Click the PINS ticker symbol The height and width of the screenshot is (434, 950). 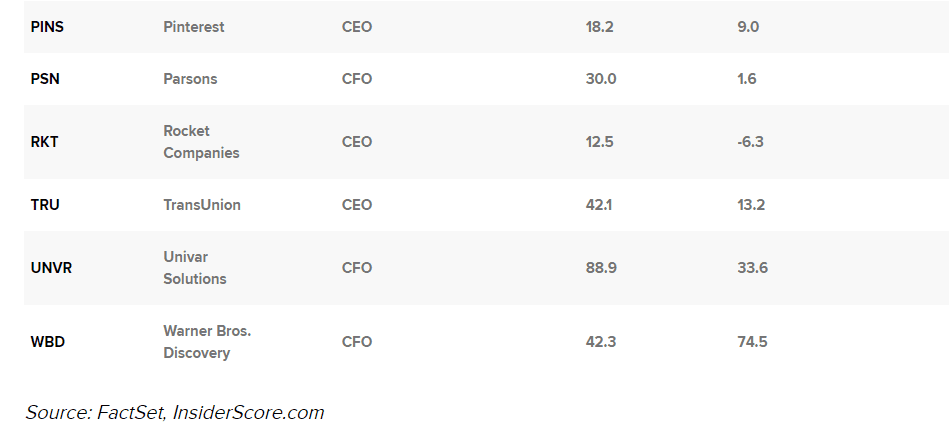[47, 27]
